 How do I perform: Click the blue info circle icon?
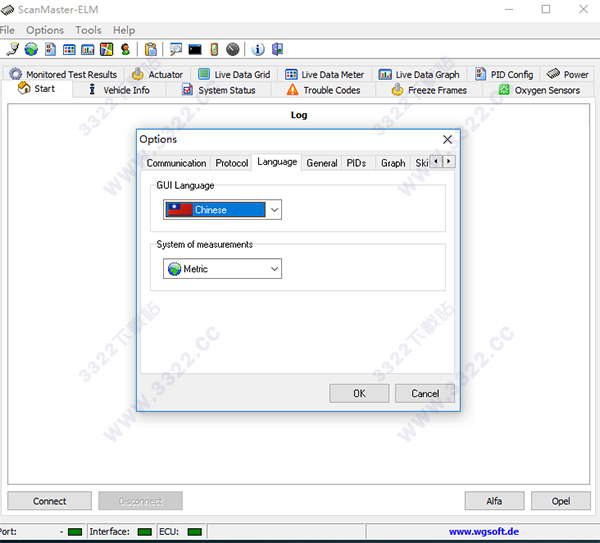(258, 49)
